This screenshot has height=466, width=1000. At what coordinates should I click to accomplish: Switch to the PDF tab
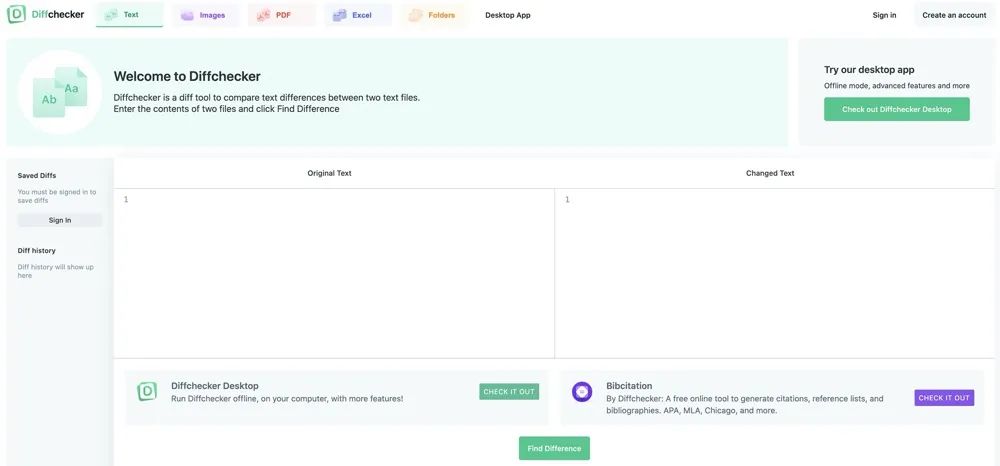pyautogui.click(x=282, y=15)
